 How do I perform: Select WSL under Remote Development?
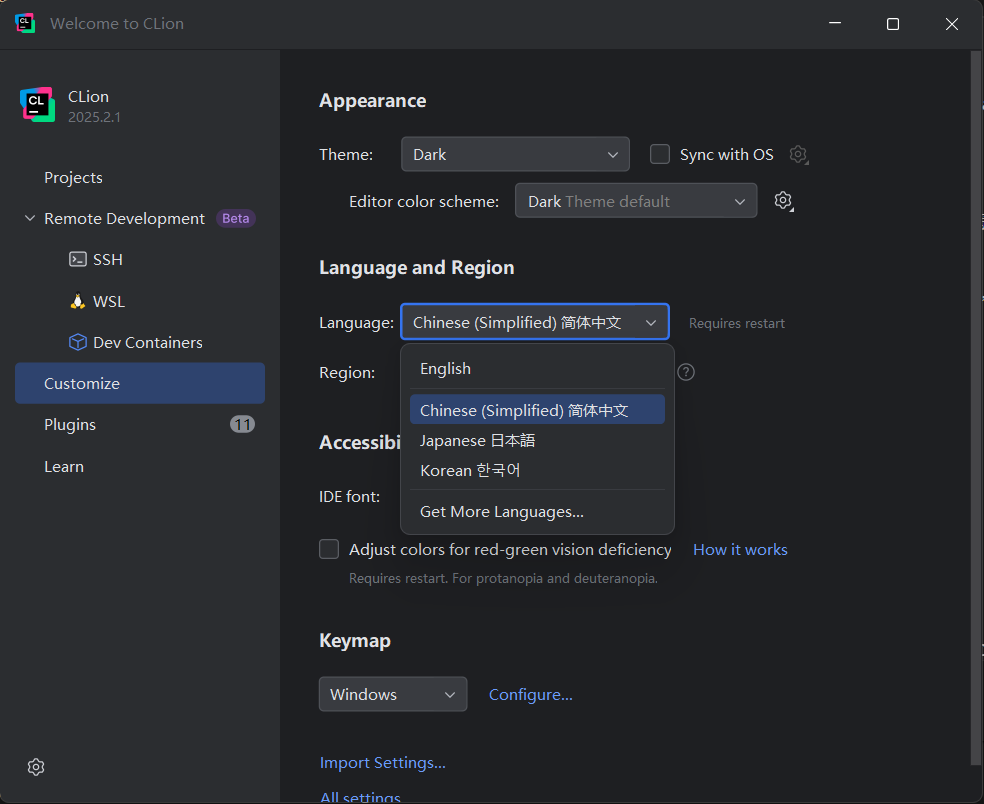[x=140, y=301]
